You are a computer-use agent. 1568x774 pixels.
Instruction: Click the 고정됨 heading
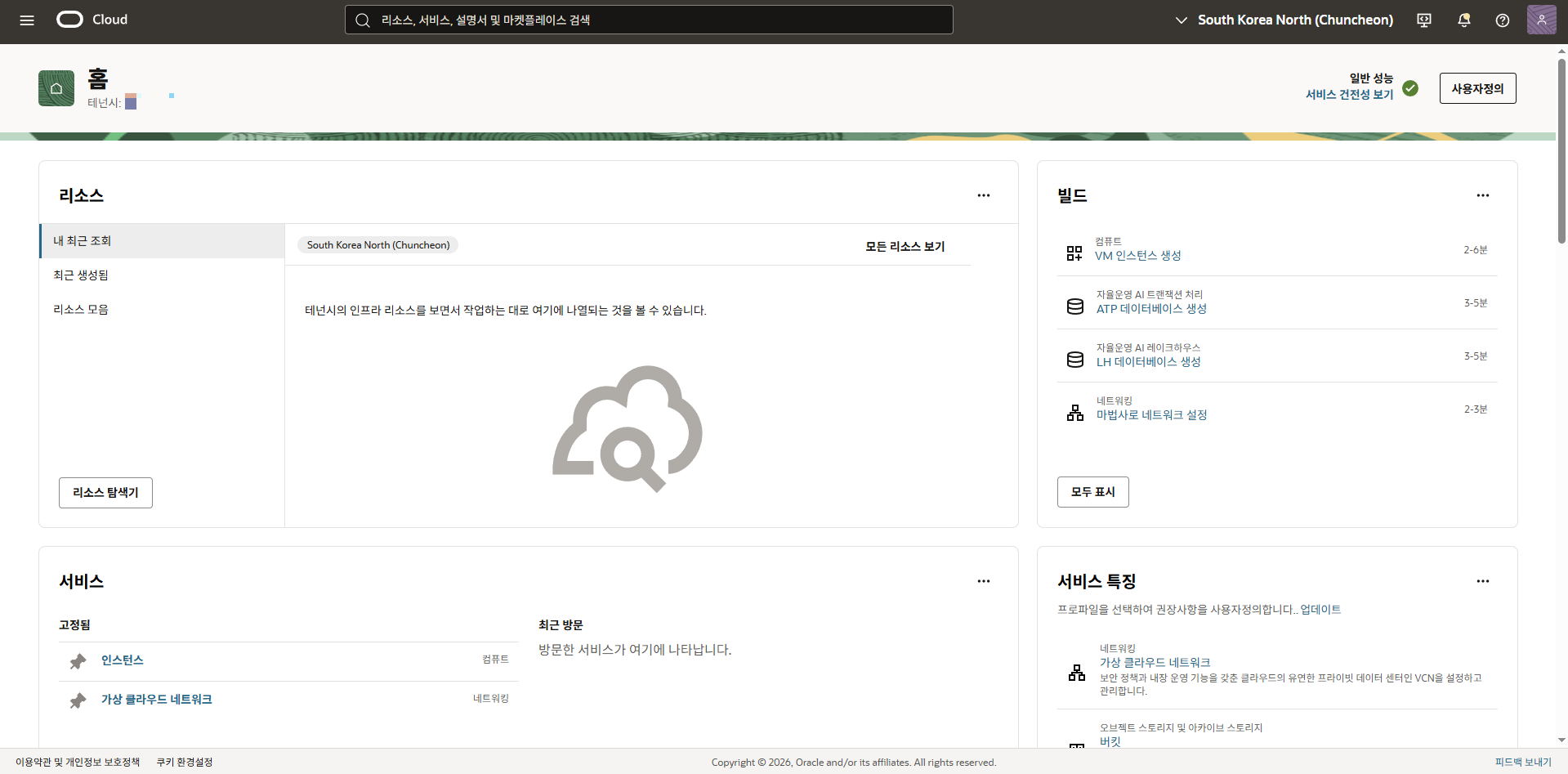[74, 625]
